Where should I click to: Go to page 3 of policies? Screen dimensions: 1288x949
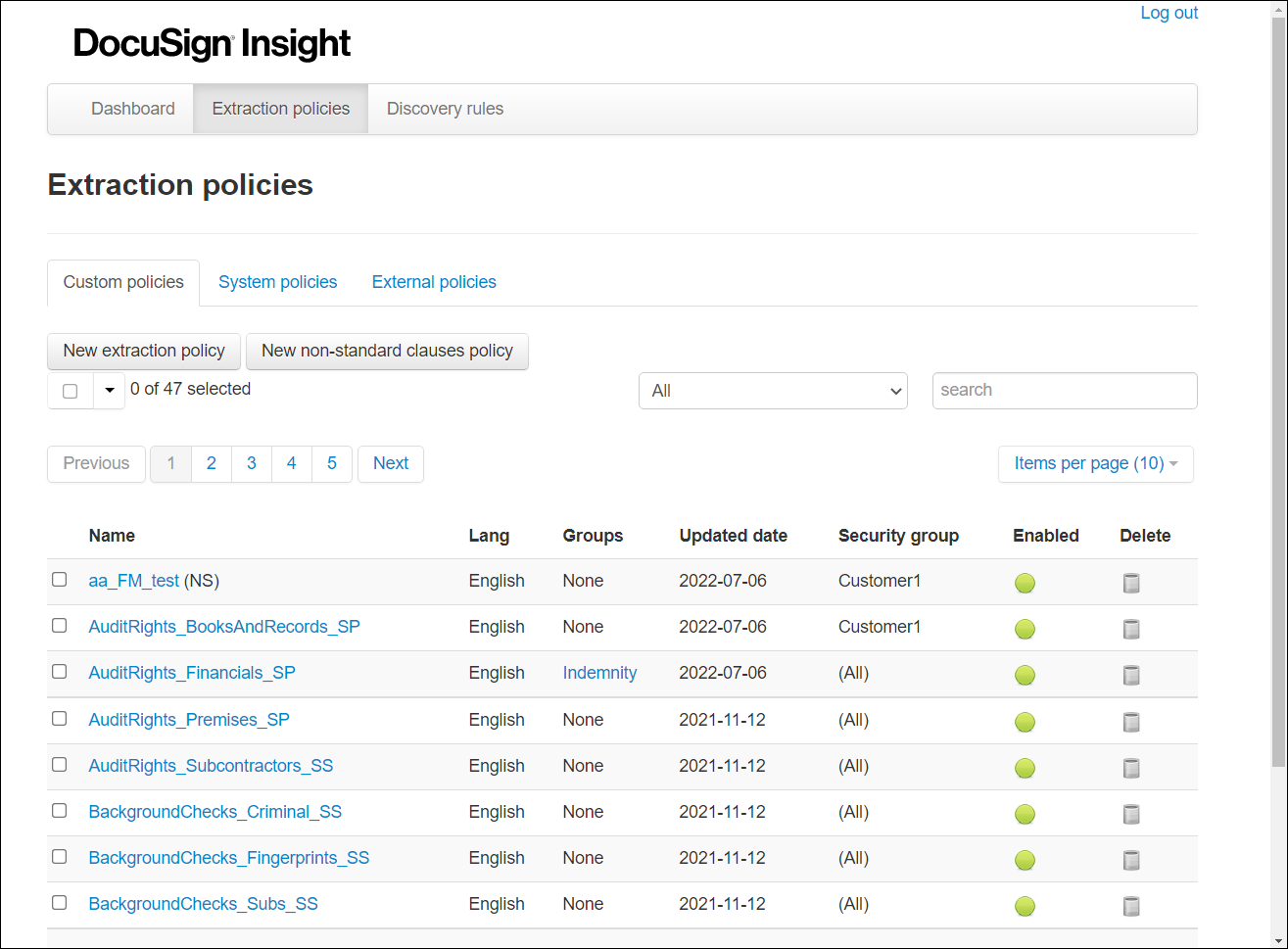click(x=251, y=463)
